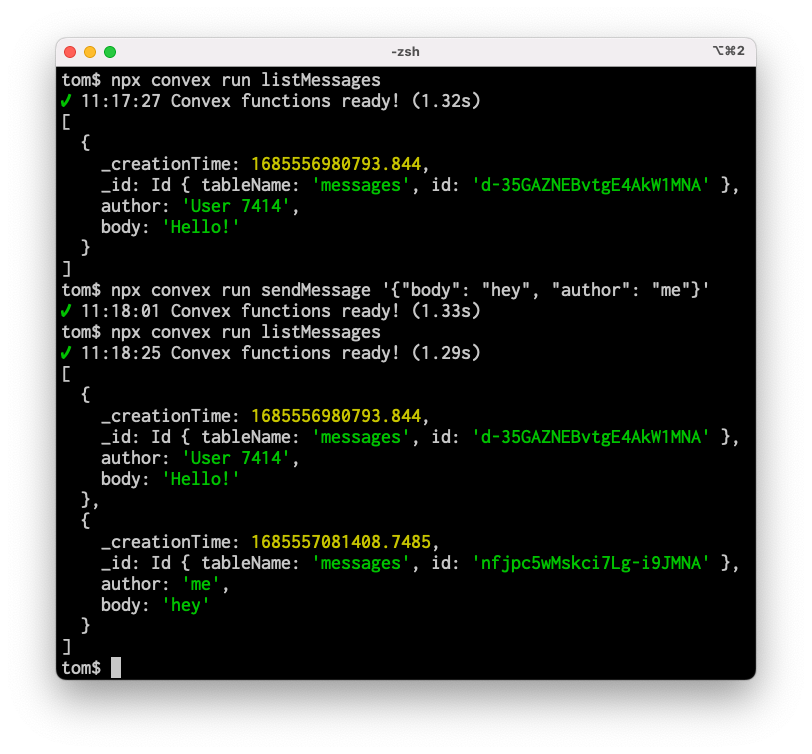Image resolution: width=812 pixels, height=754 pixels.
Task: Click the author value 'me'
Action: click(200, 584)
